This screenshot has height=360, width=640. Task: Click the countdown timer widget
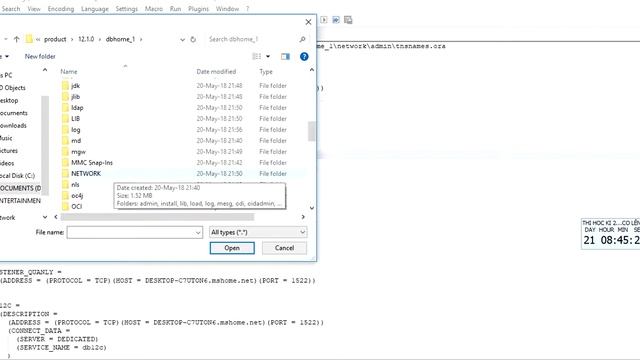[x=611, y=234]
